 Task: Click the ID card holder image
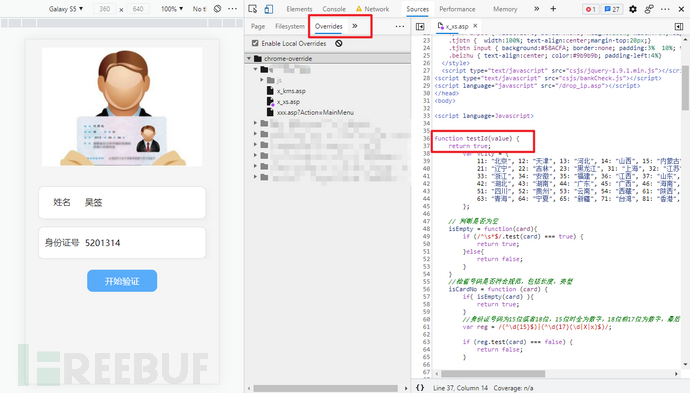(x=122, y=107)
